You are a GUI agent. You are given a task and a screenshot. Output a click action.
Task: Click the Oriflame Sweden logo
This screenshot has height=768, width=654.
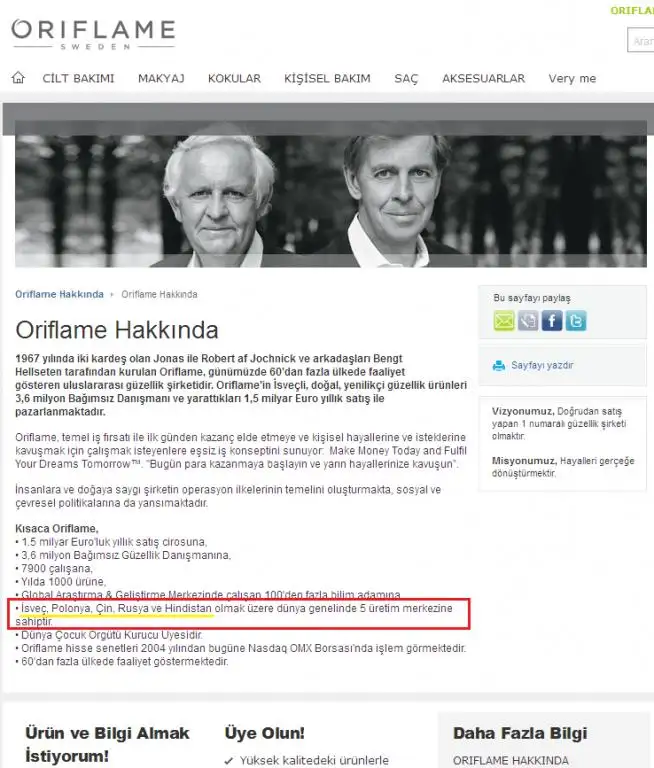point(93,34)
